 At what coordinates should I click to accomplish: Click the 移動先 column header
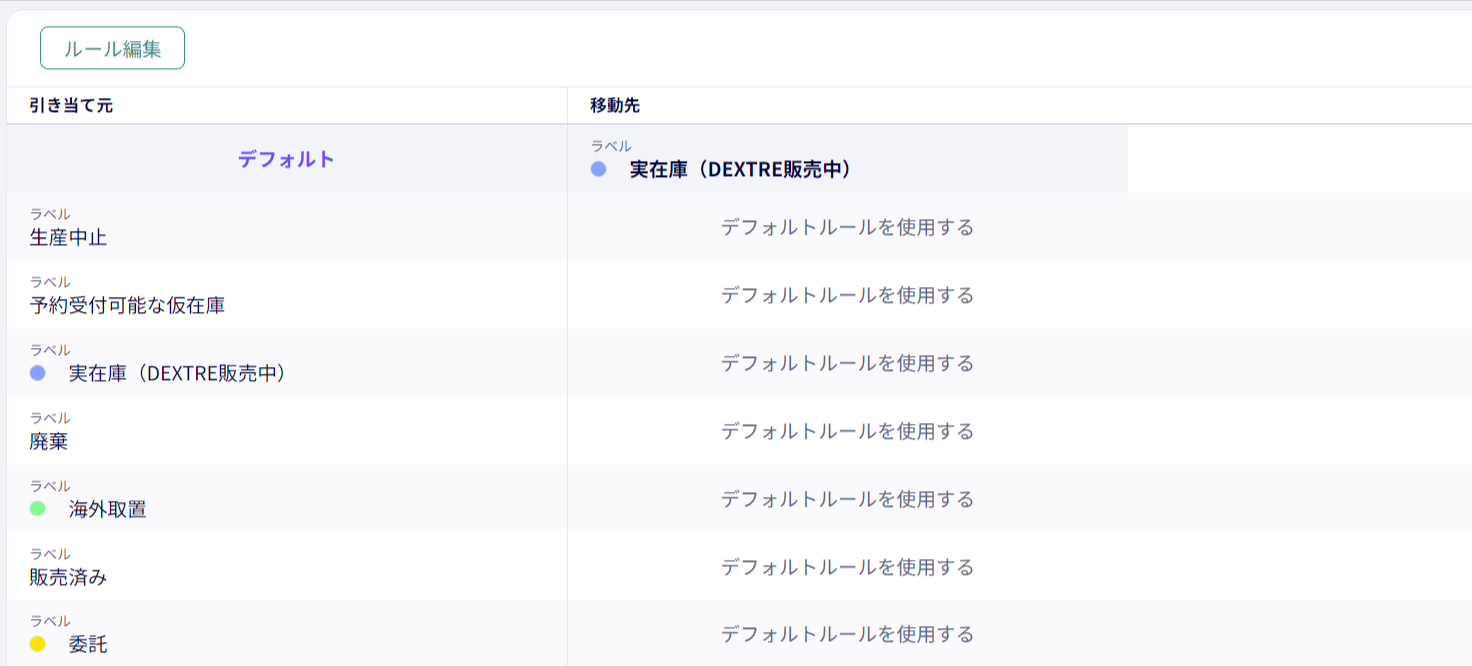click(x=614, y=106)
